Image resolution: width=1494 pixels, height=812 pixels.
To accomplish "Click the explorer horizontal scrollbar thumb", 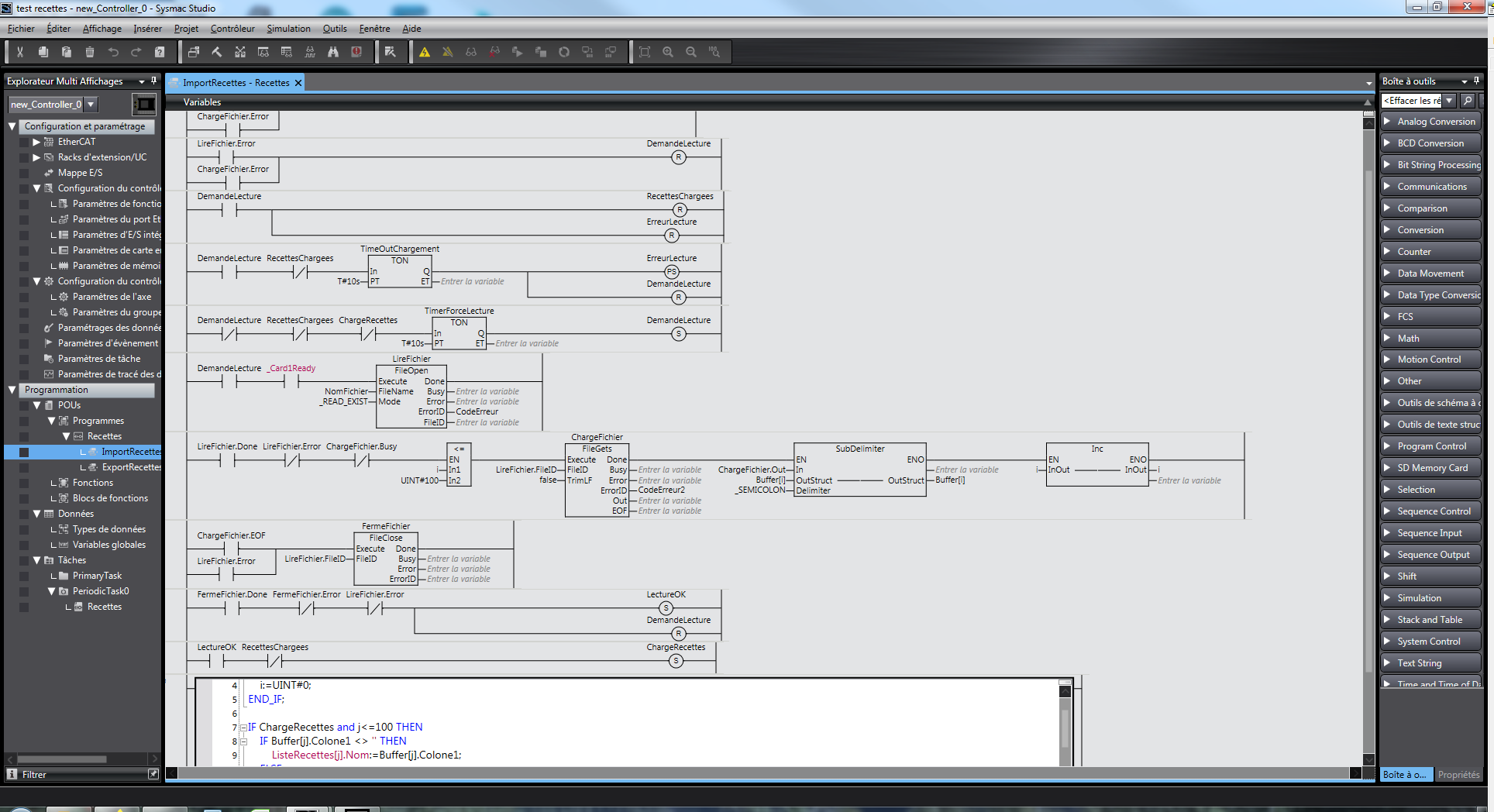I will pyautogui.click(x=62, y=759).
